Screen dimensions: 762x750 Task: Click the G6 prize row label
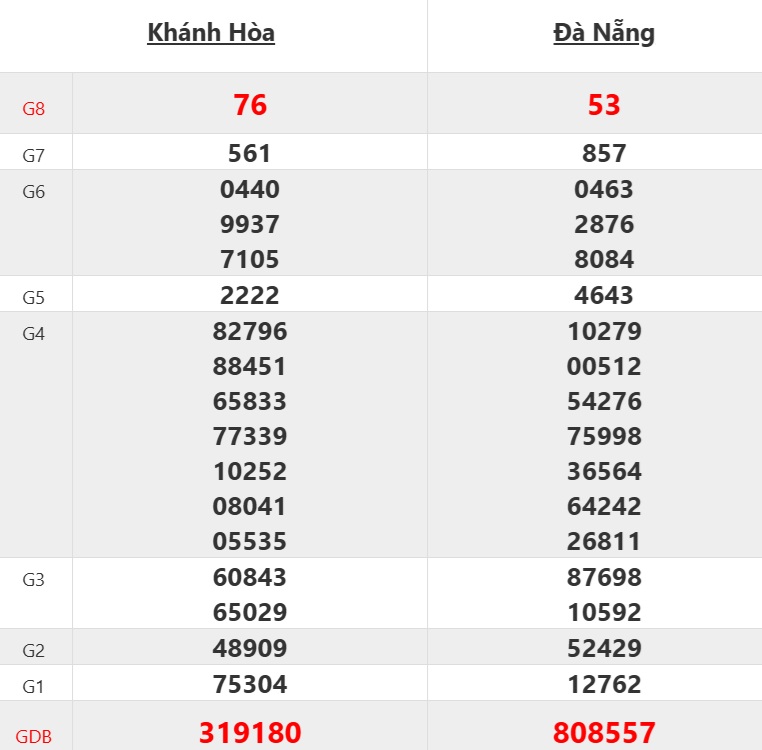point(34,192)
